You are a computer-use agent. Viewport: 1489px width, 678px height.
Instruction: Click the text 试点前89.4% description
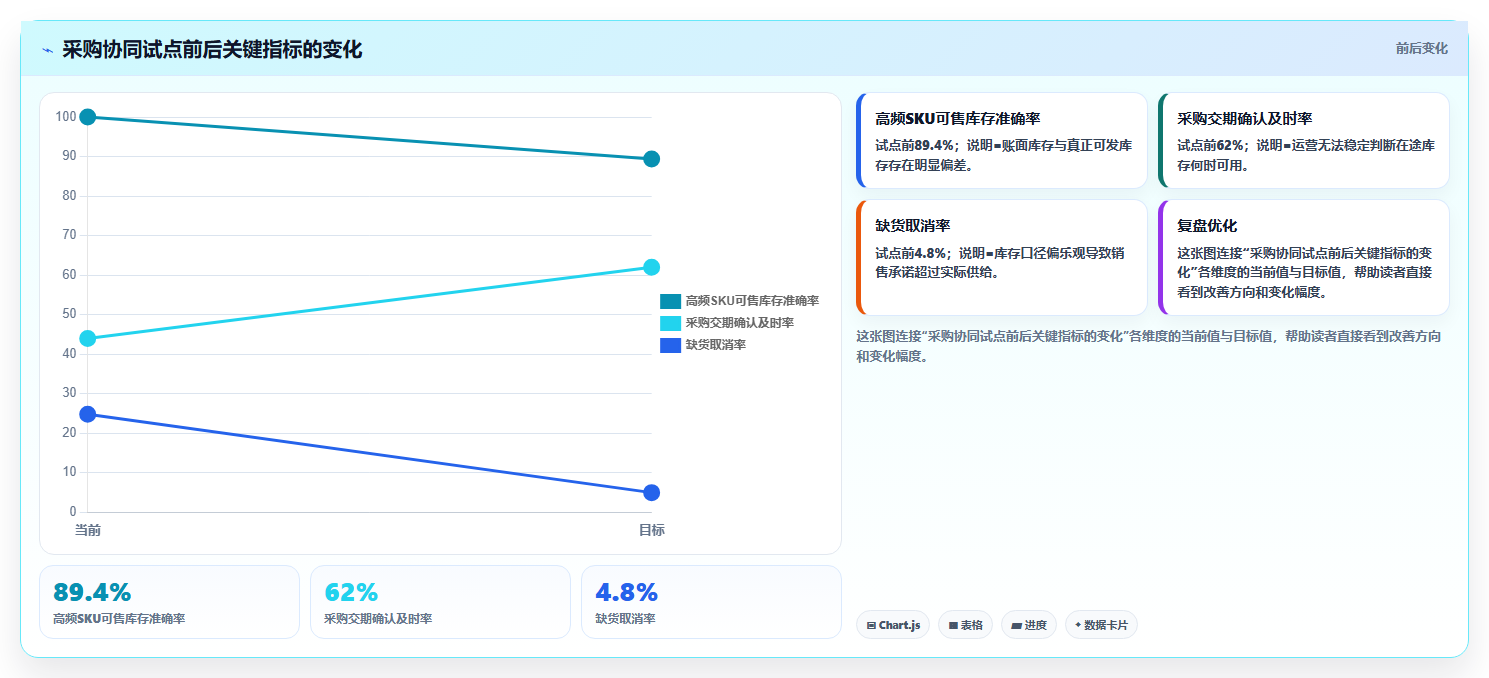(1004, 155)
